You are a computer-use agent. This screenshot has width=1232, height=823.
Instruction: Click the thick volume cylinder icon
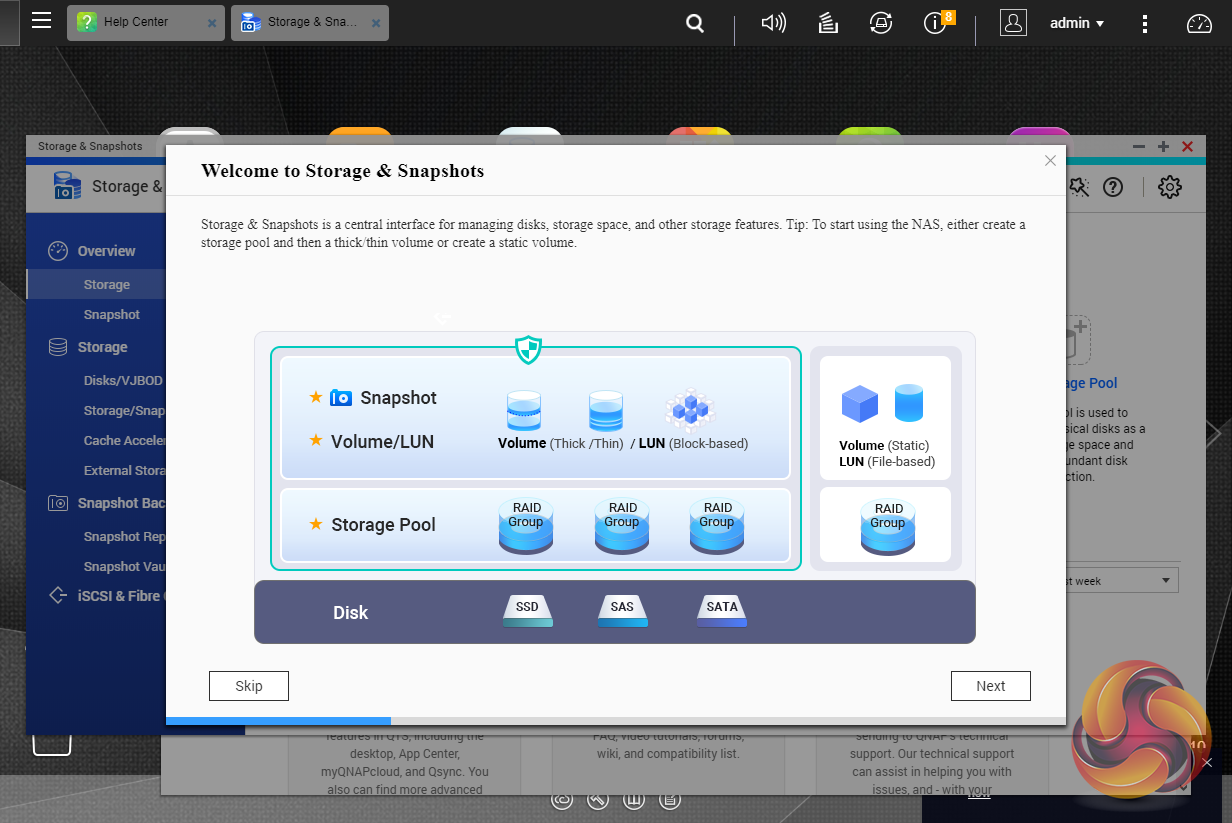tap(524, 410)
